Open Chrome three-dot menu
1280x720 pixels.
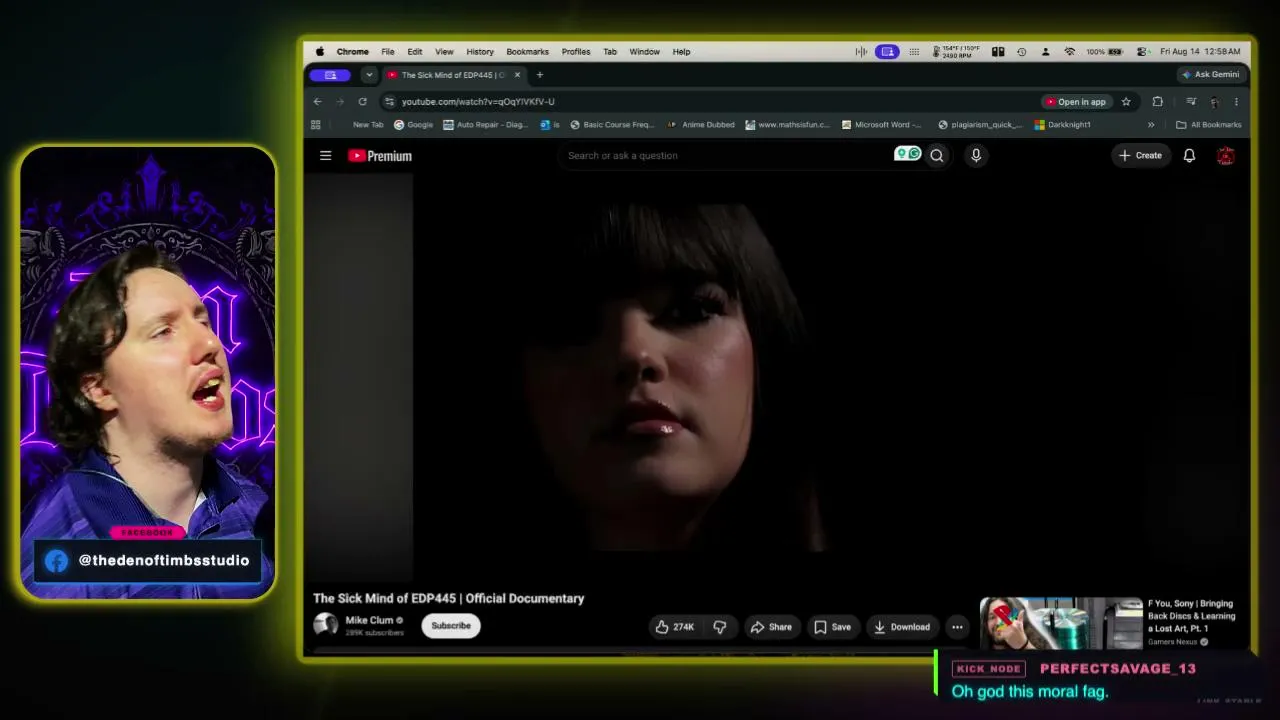1236,101
